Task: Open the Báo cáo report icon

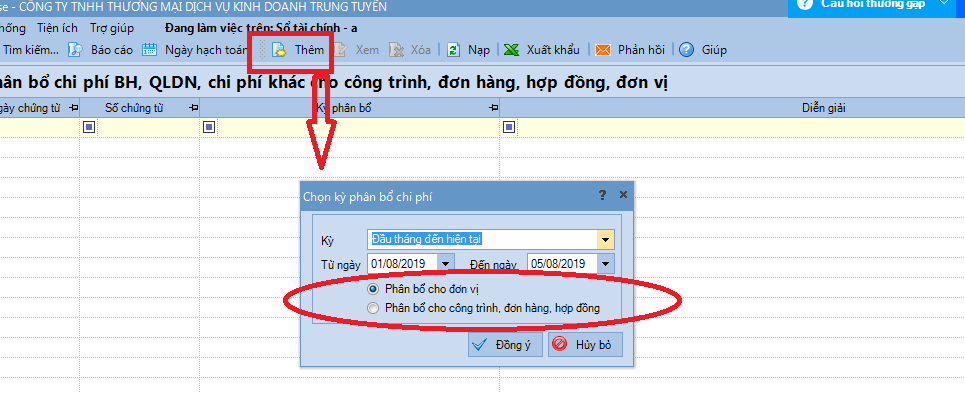Action: click(x=74, y=50)
